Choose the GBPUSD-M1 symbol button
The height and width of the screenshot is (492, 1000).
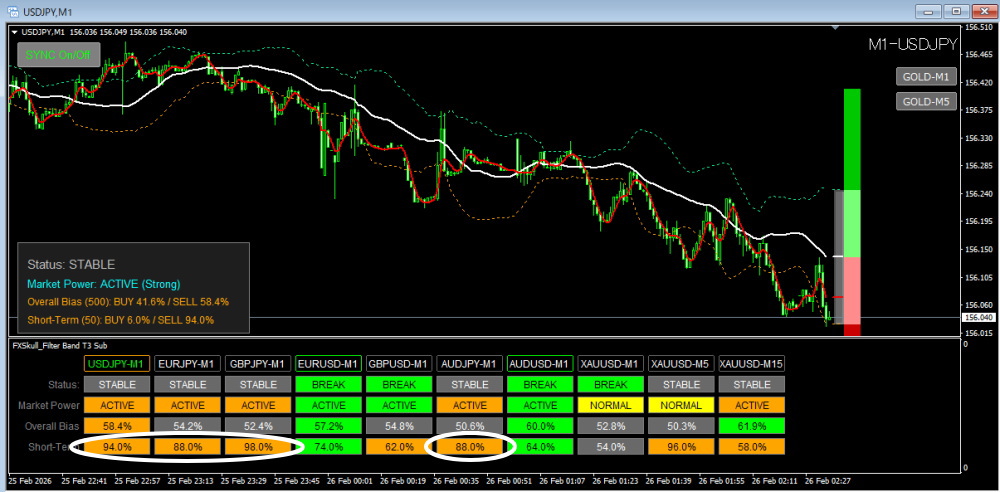pyautogui.click(x=399, y=363)
